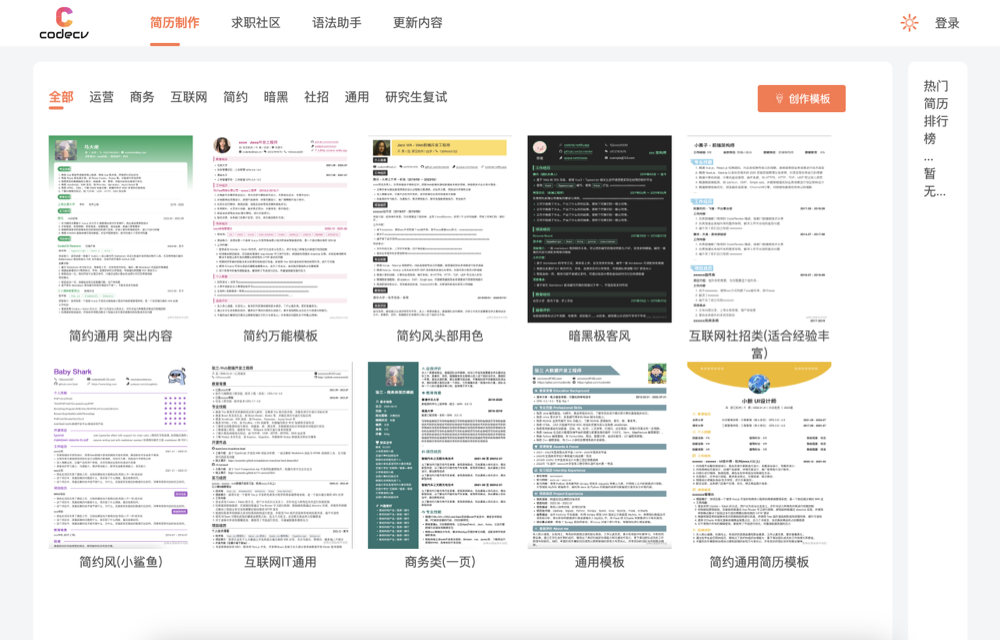This screenshot has height=640, width=1000.
Task: Open the 简历制作 nav tab
Action: coord(175,23)
